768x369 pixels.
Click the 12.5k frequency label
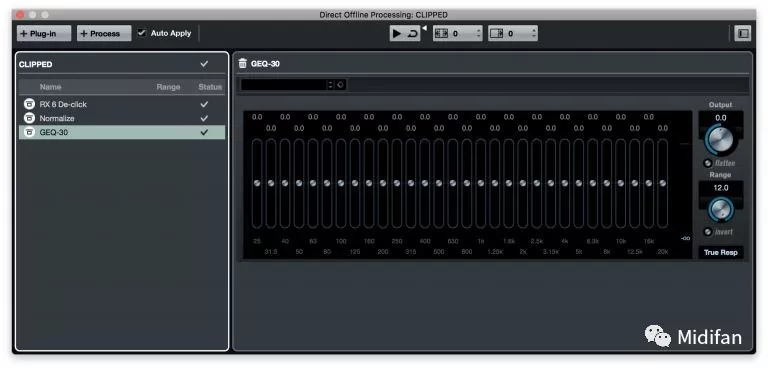(x=635, y=252)
